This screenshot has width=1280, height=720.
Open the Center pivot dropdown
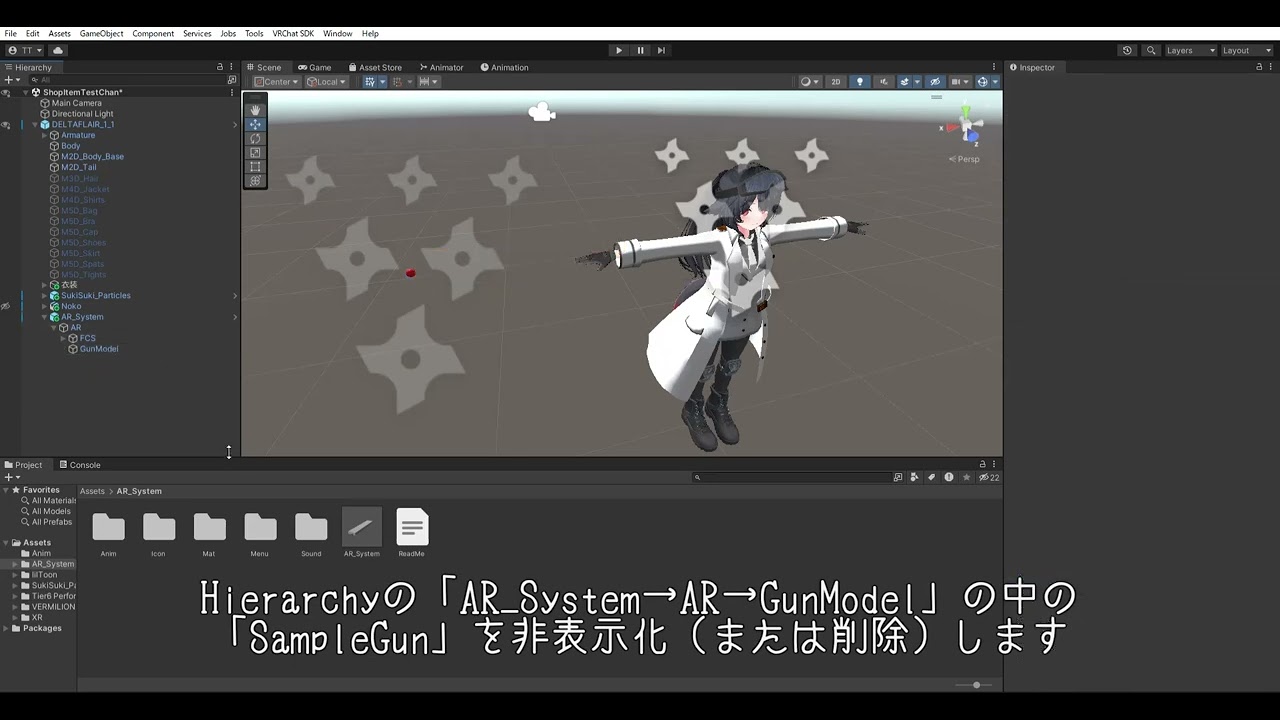coord(277,82)
